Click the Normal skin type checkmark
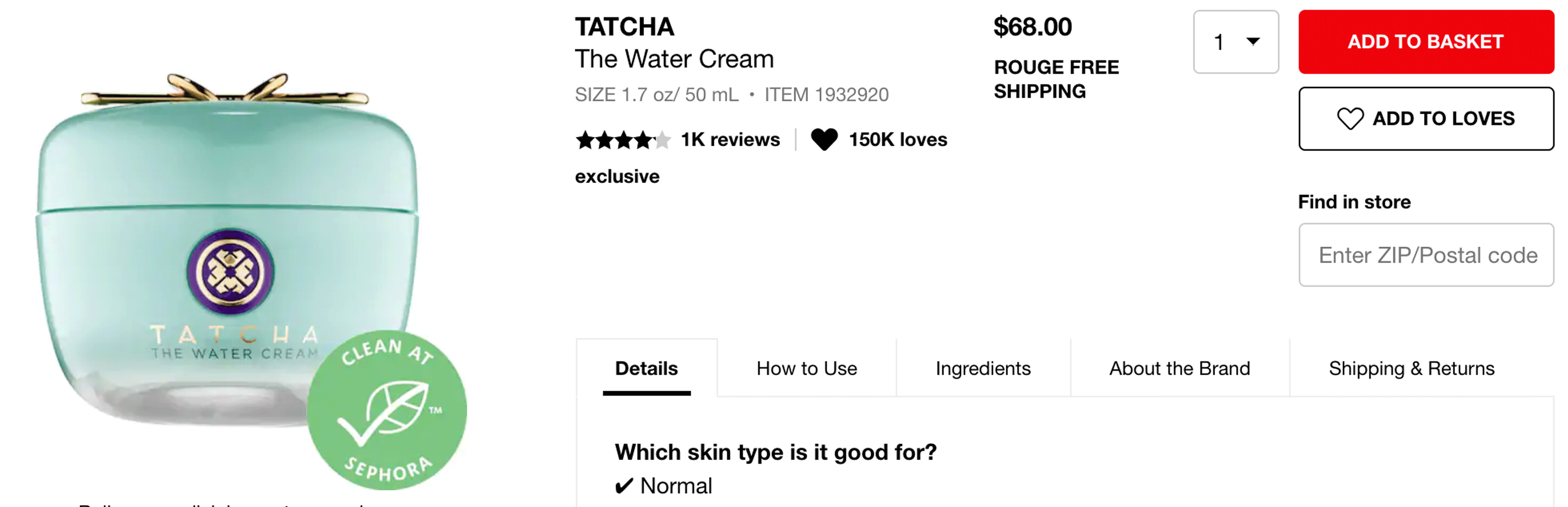The height and width of the screenshot is (507, 1568). (x=624, y=486)
